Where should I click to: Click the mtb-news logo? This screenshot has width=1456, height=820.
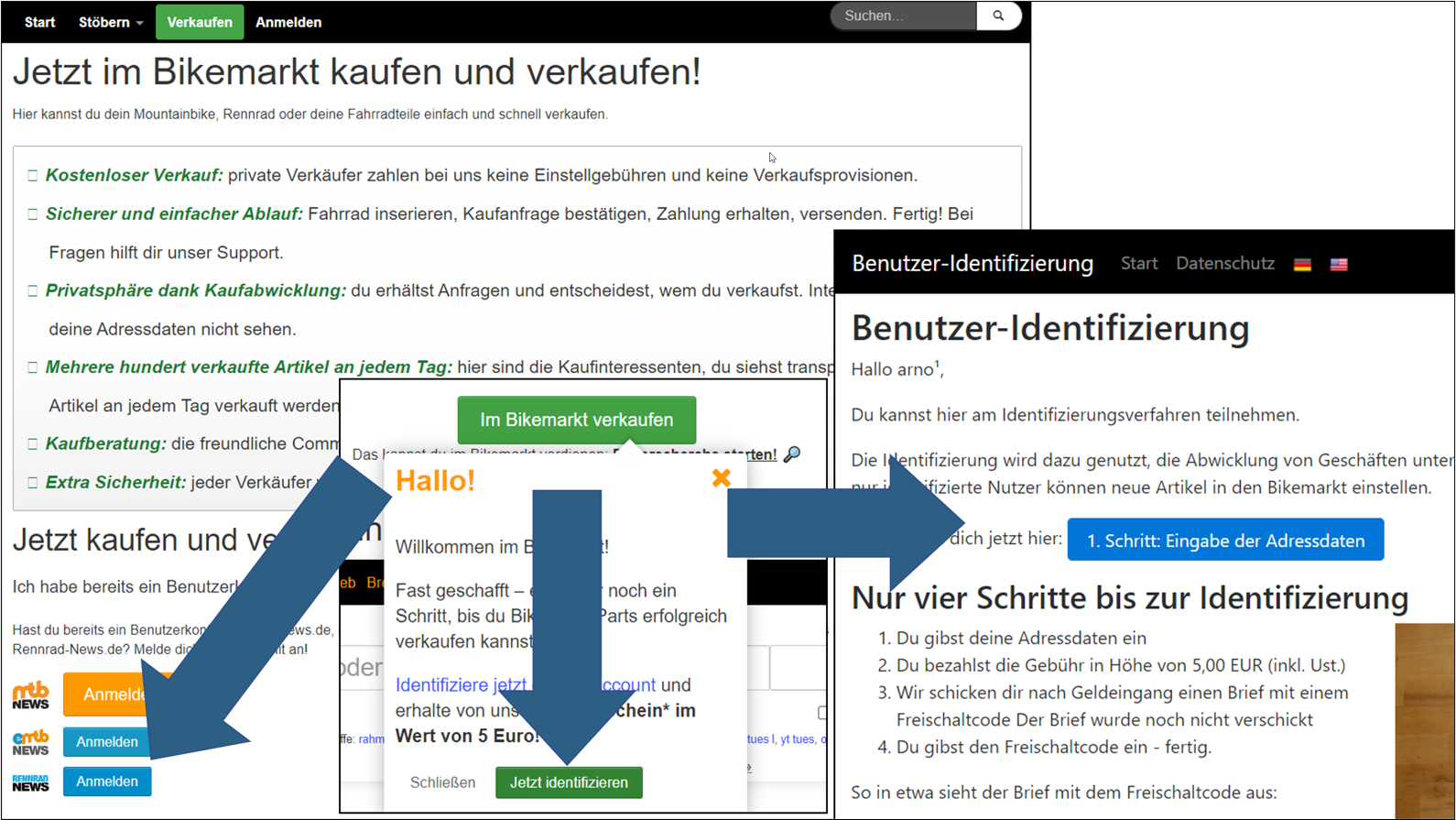(30, 695)
